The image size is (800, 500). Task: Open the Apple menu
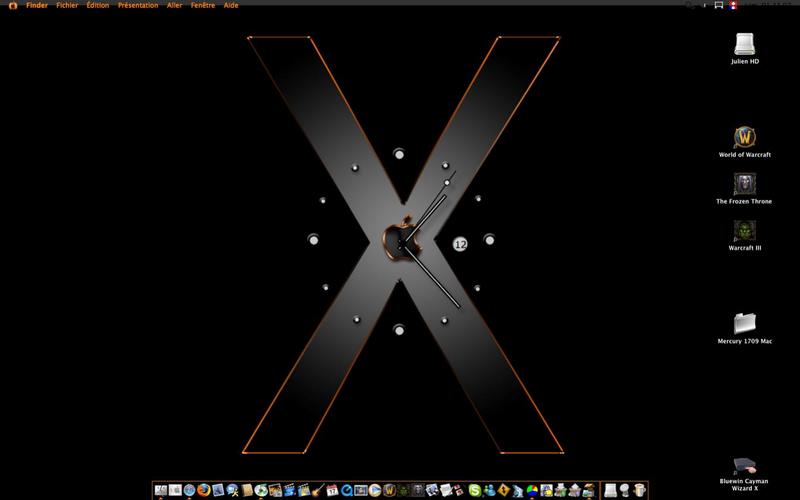pos(12,5)
